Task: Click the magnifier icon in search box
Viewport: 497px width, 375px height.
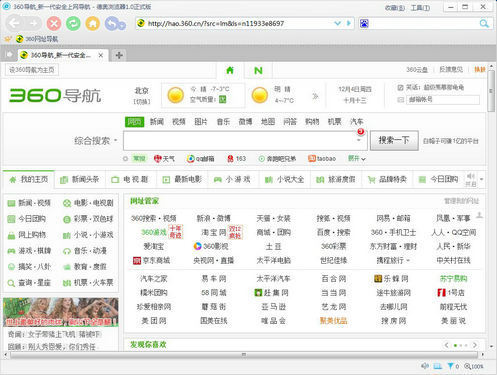Action: (484, 23)
